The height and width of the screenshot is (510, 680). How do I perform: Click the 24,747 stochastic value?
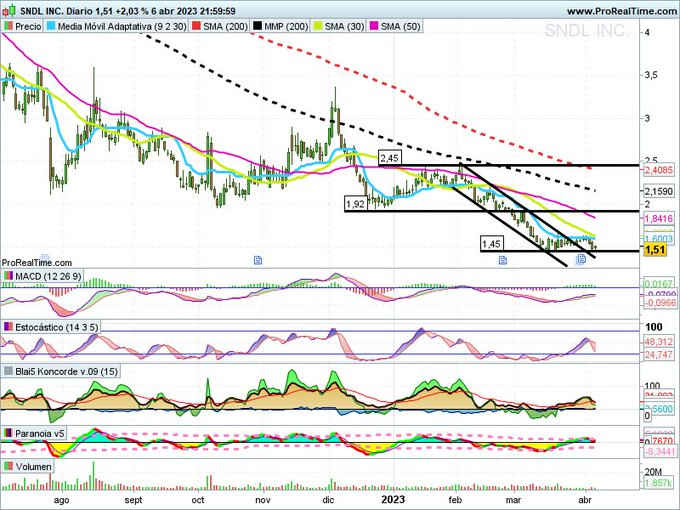[658, 355]
